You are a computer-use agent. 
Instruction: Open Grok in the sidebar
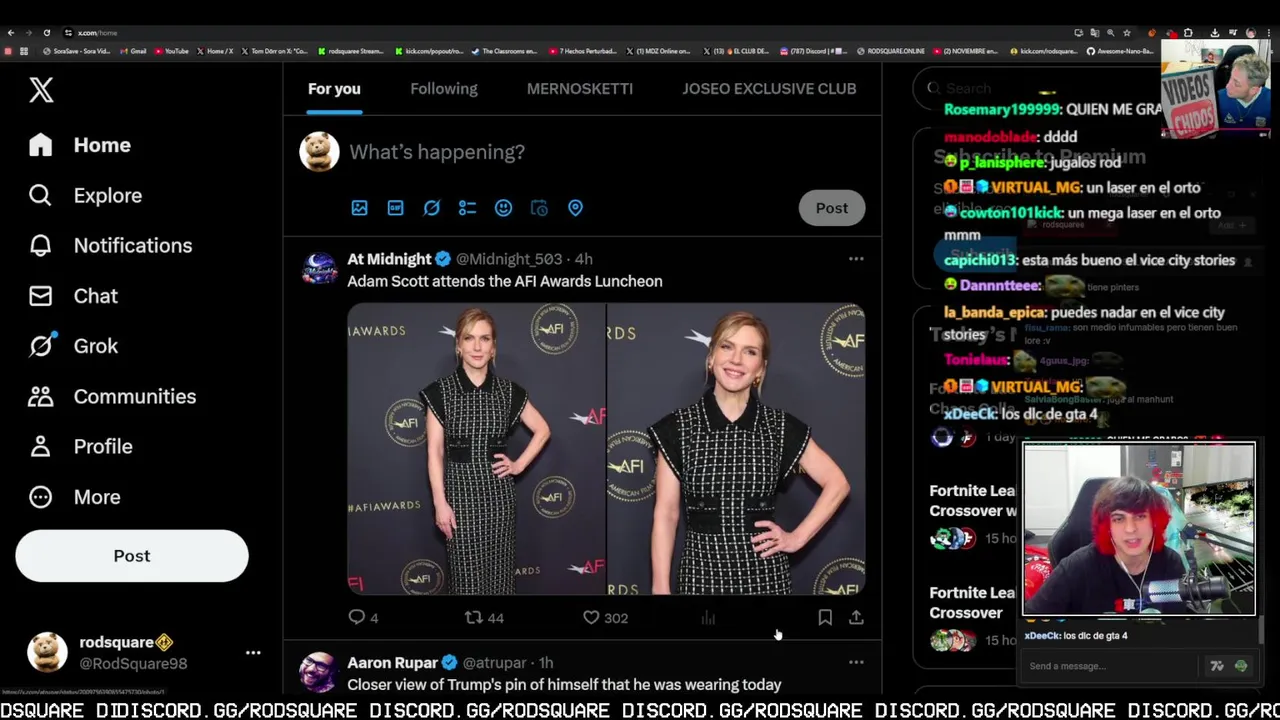click(x=73, y=346)
